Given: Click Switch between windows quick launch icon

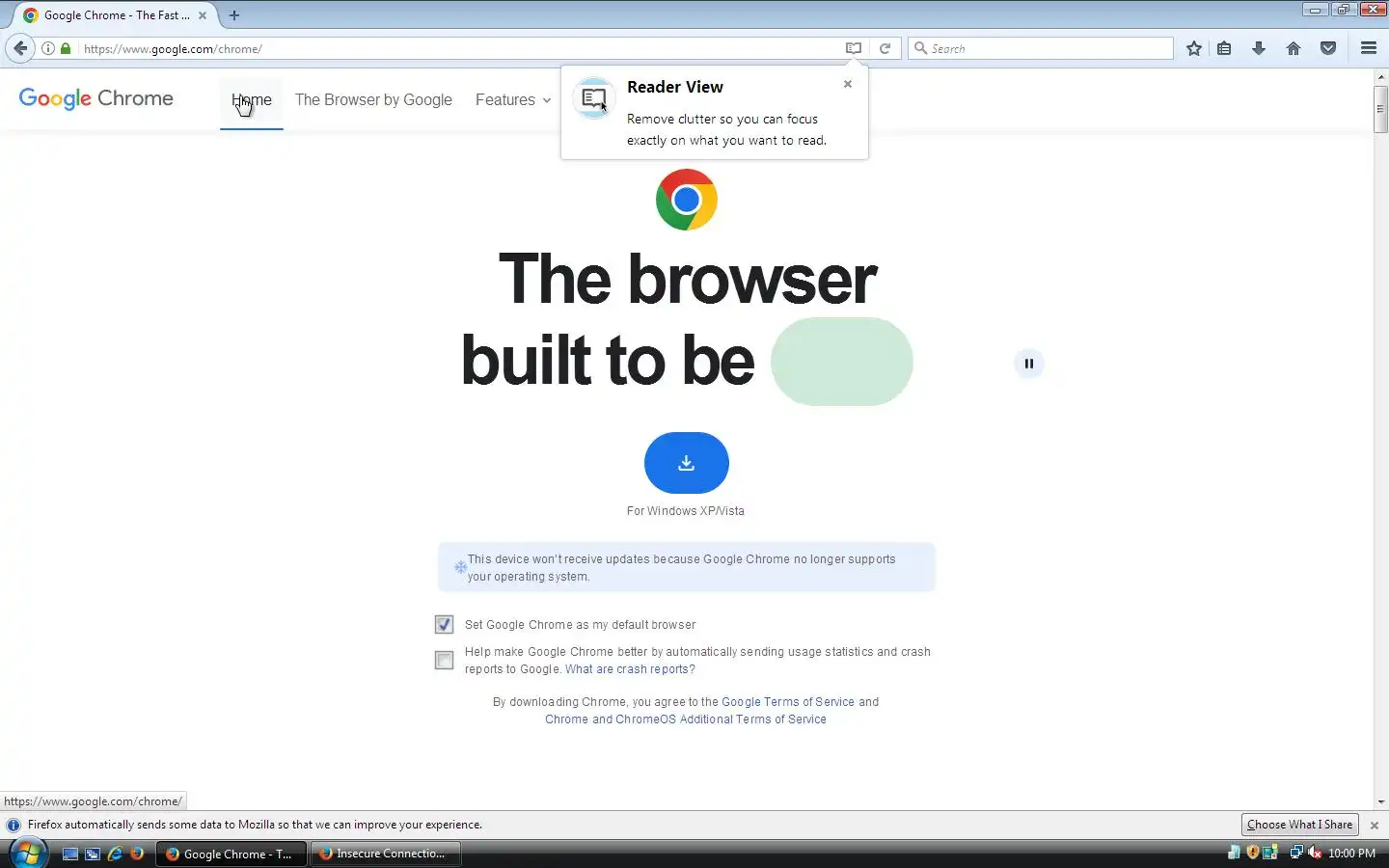Looking at the screenshot, I should (93, 854).
